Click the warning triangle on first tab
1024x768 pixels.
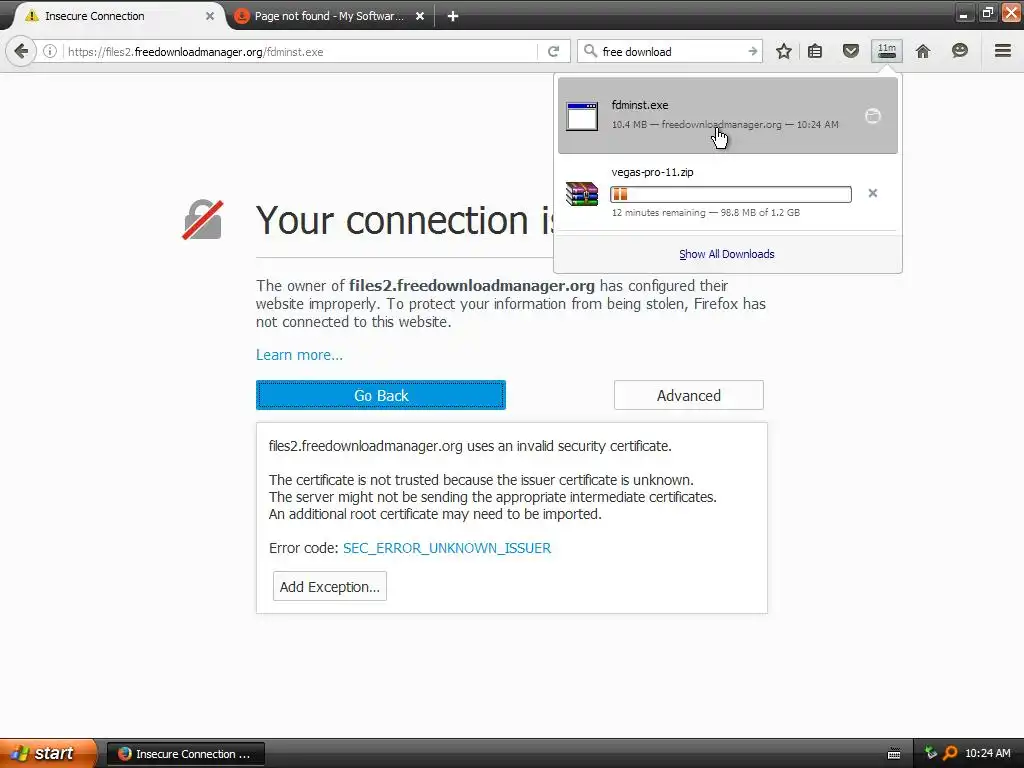[x=31, y=16]
